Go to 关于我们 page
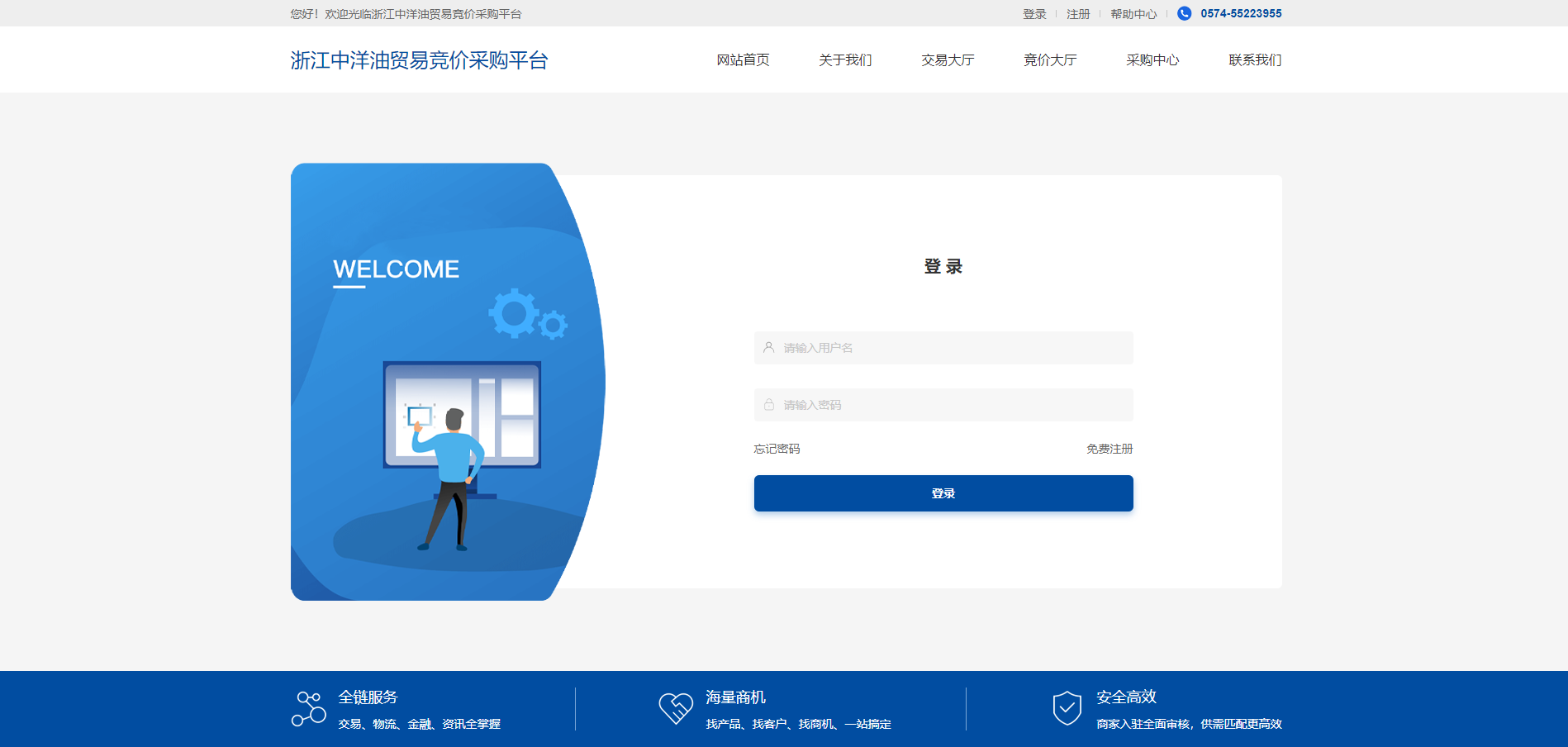This screenshot has width=1568, height=747. pyautogui.click(x=845, y=59)
